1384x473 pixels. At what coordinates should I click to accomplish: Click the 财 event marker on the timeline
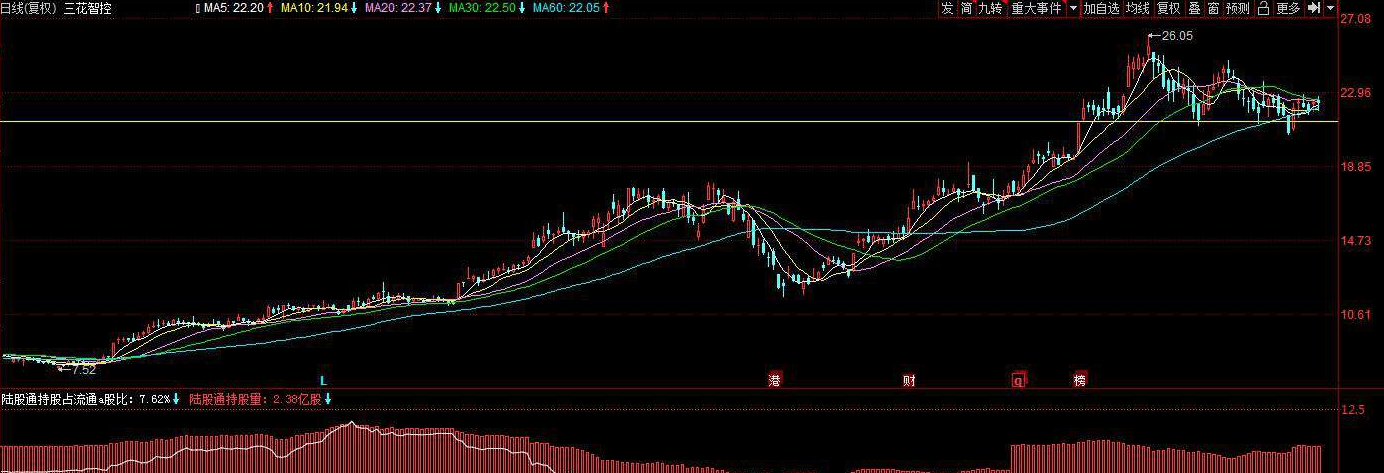click(908, 380)
